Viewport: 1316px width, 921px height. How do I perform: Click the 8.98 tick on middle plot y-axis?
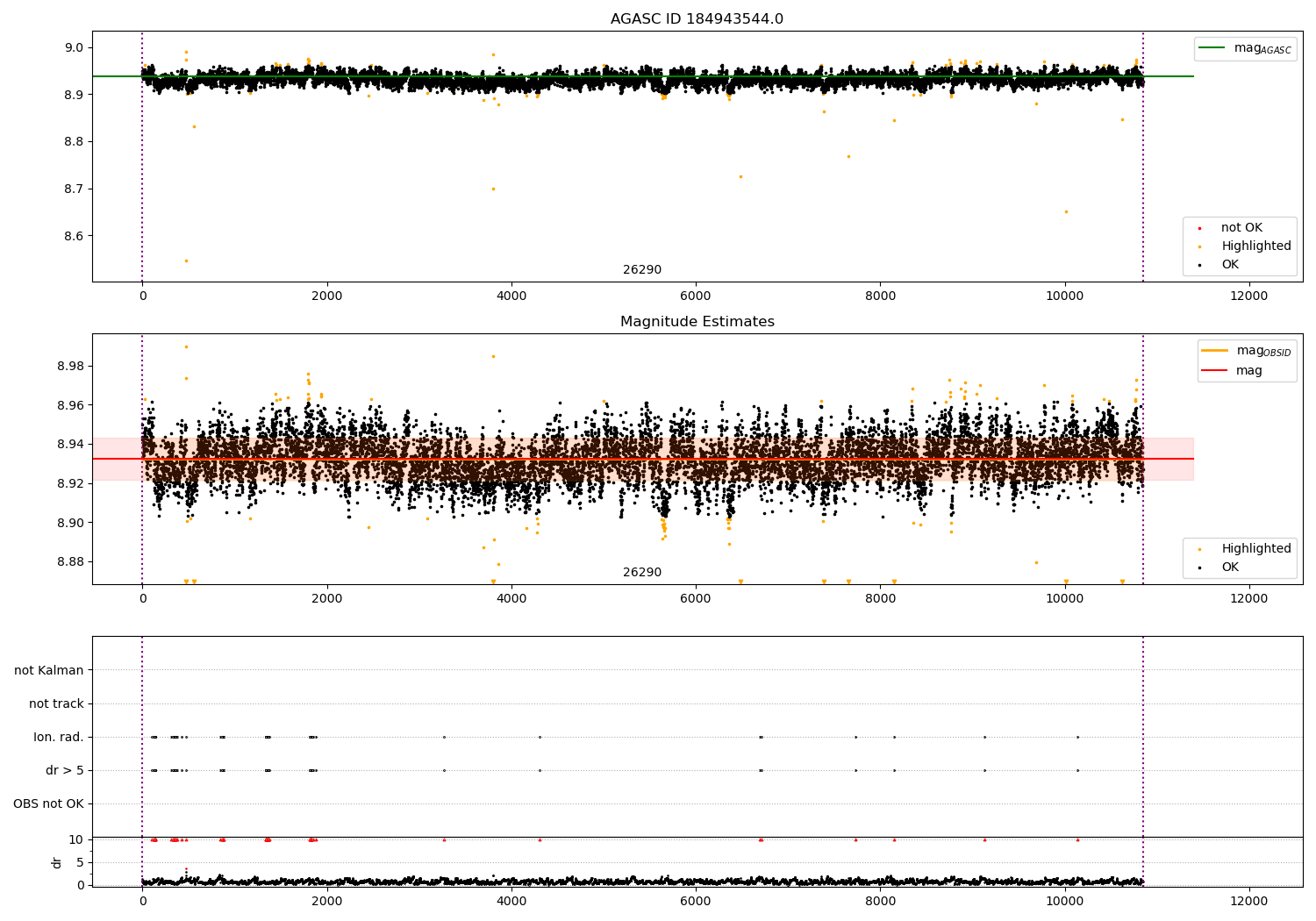tap(70, 366)
